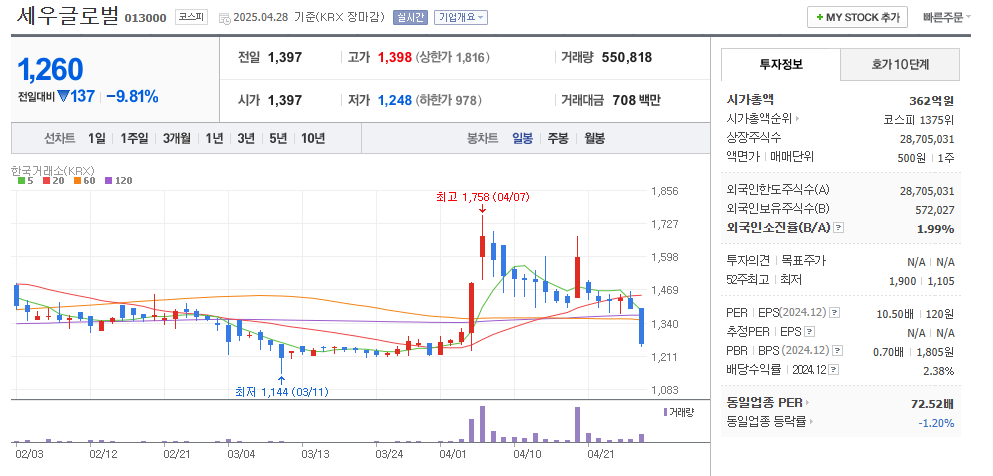Switch to the 호가10단계 tab

coord(900,64)
